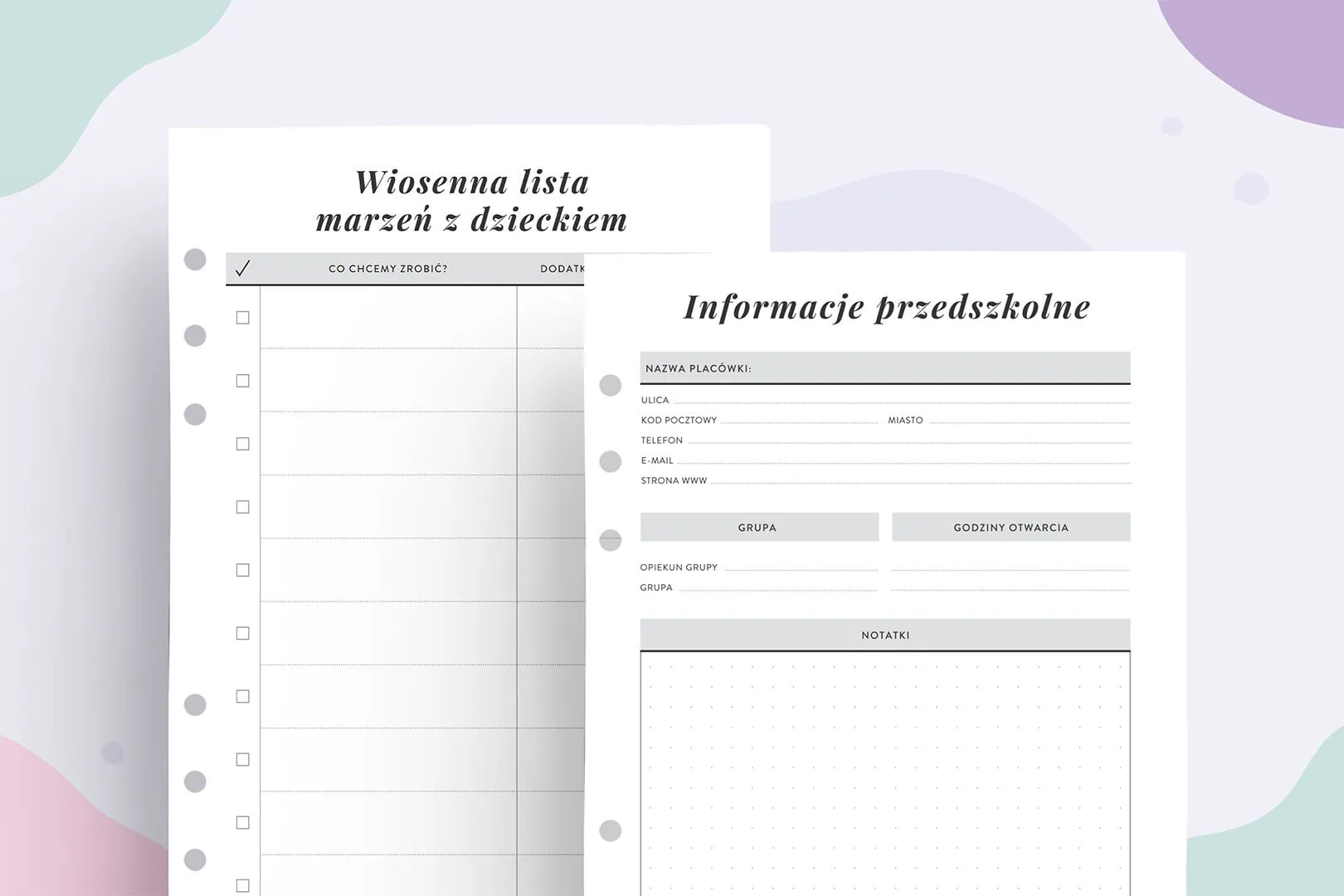1344x896 pixels.
Task: Tick the first checkbox in the wish list
Action: (242, 318)
